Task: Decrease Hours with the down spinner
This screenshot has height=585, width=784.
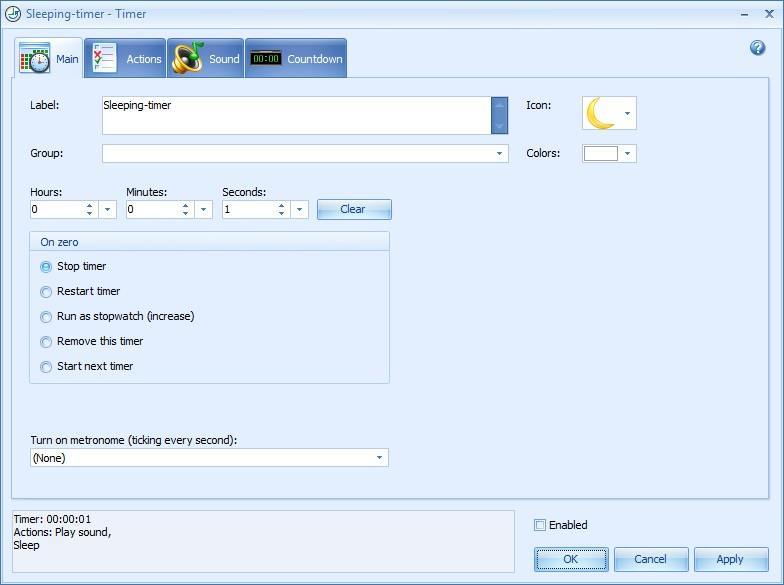Action: point(90,214)
